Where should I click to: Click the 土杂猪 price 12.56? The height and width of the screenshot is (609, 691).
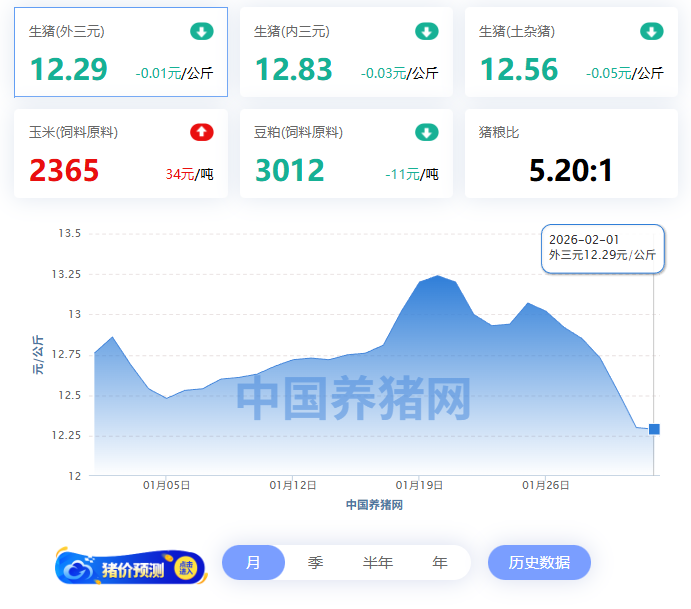(518, 70)
